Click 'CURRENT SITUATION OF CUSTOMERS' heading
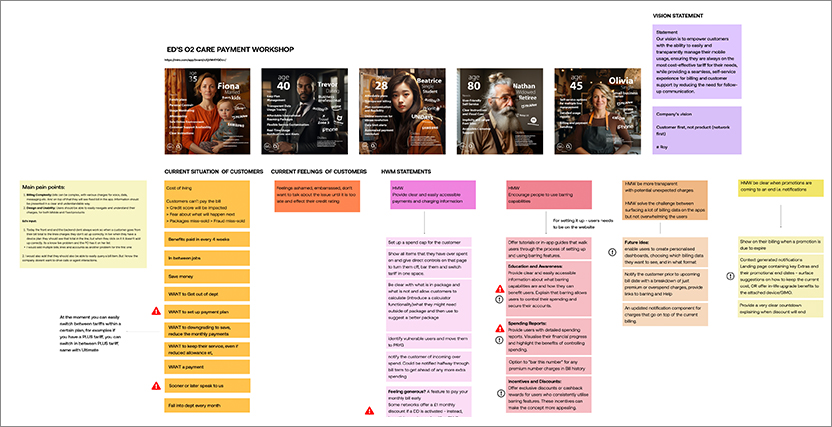 pos(214,171)
